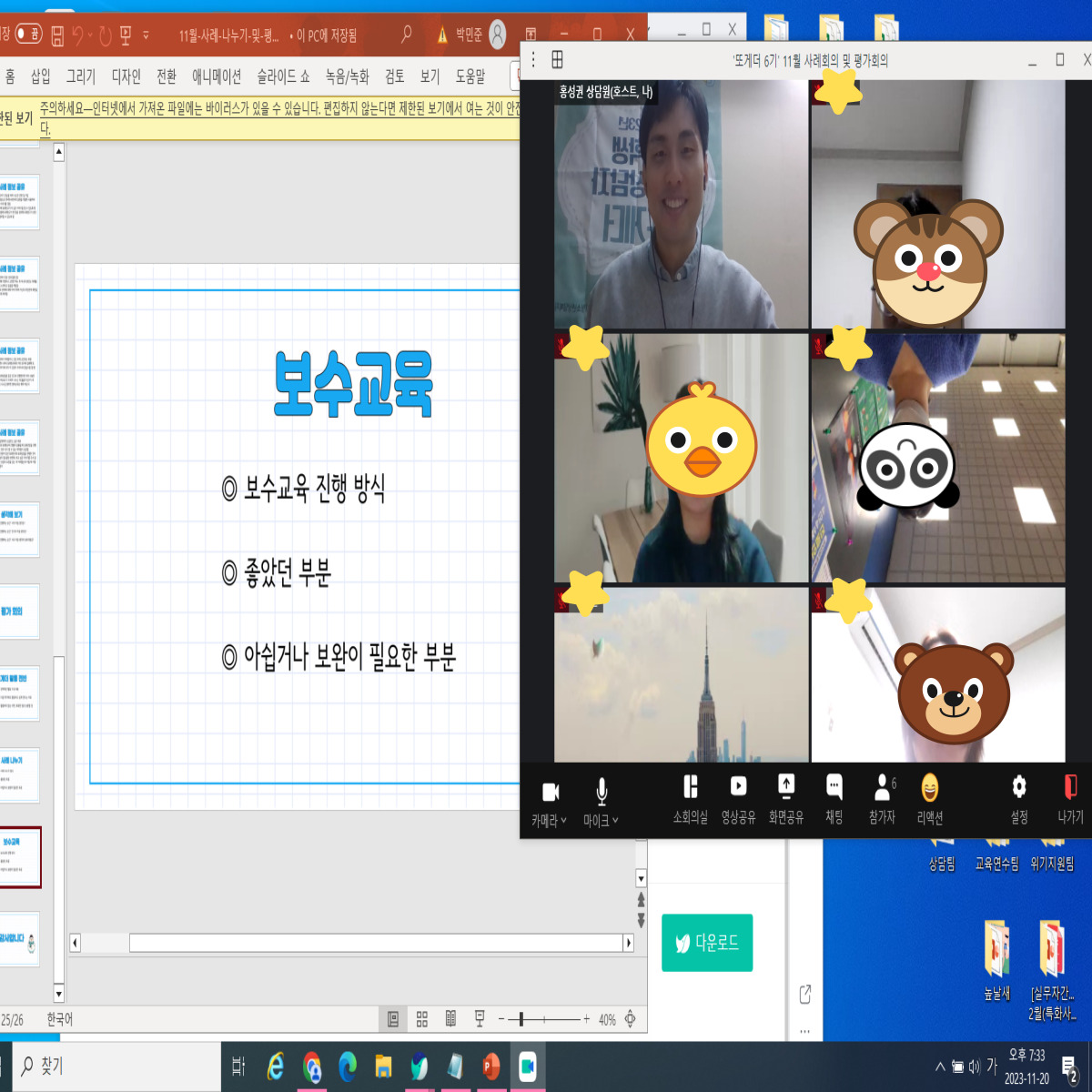The height and width of the screenshot is (1092, 1092).
Task: Leave the meeting with 나가기
Action: coord(1070,787)
